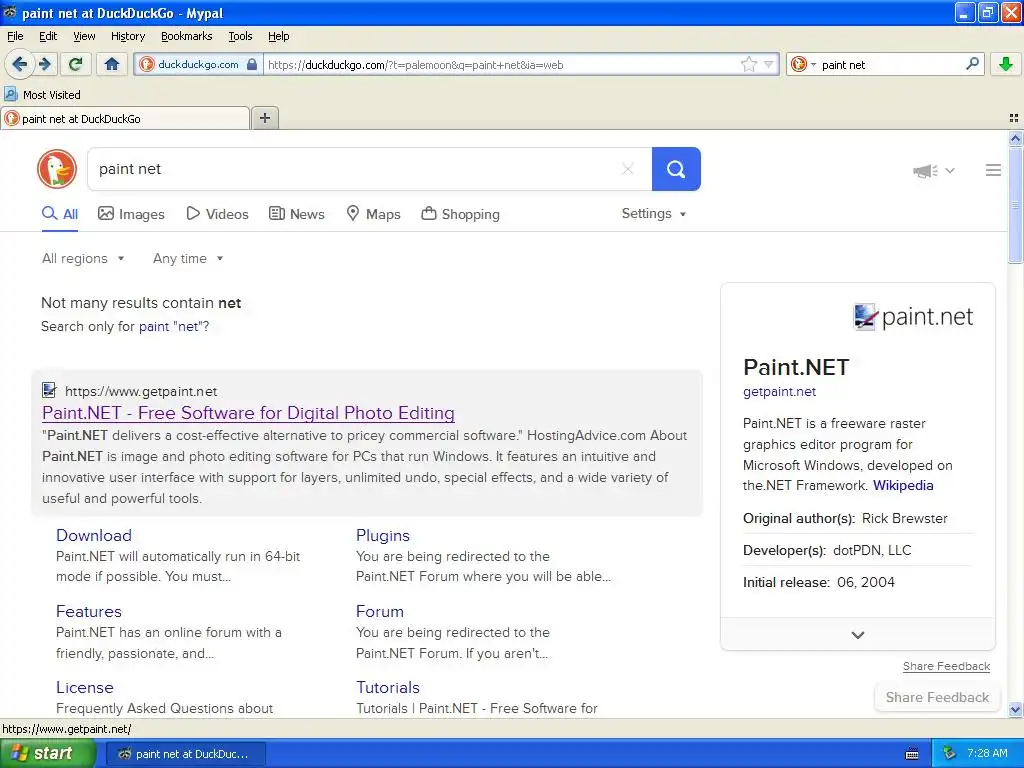Click the tab groups icon at right of tab bar
Screen dimensions: 1024x768
pyautogui.click(x=1014, y=118)
